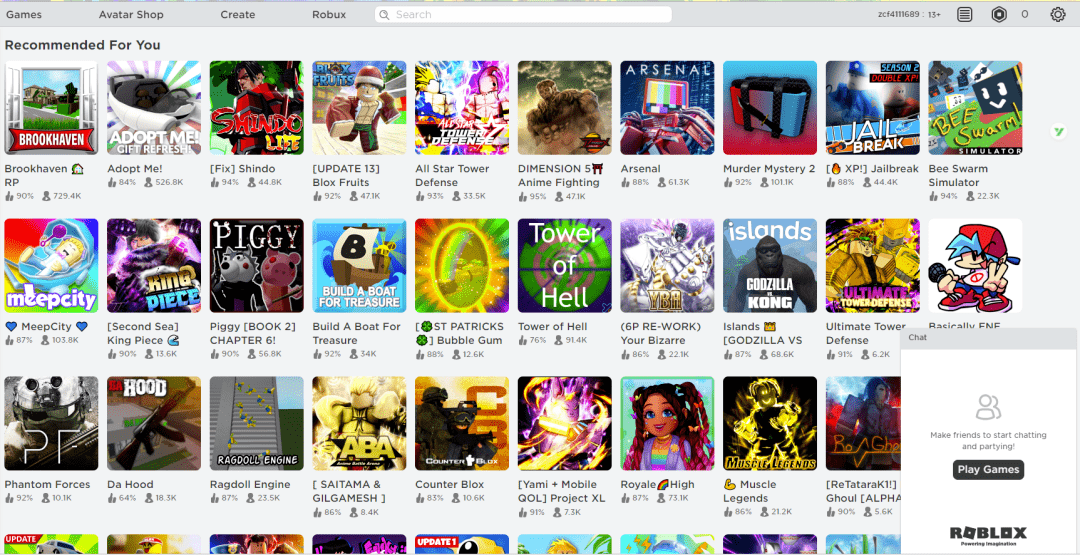The width and height of the screenshot is (1080, 555).
Task: Open the Avatar Shop menu
Action: coord(131,14)
